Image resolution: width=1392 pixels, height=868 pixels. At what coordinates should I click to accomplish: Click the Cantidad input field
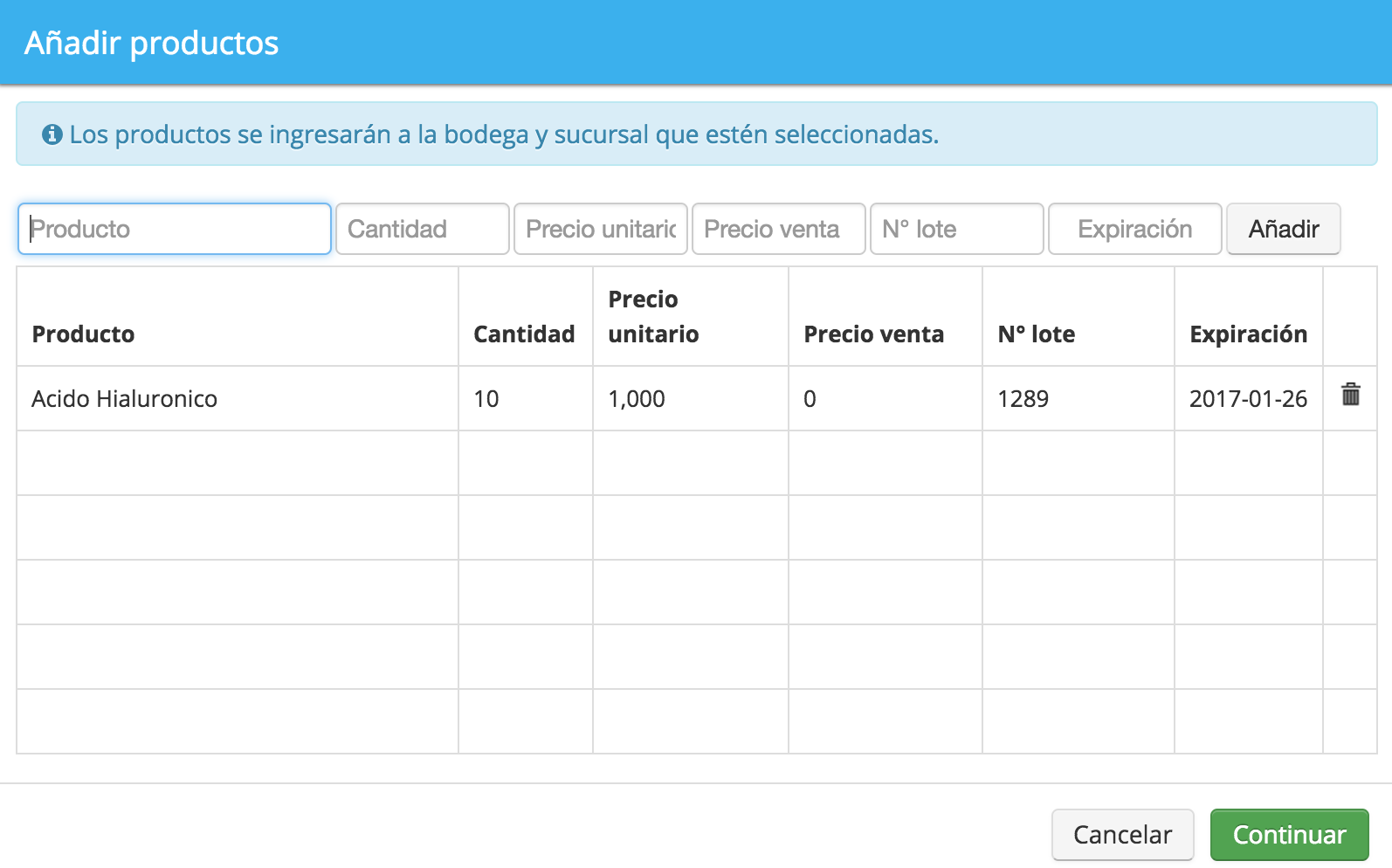423,229
